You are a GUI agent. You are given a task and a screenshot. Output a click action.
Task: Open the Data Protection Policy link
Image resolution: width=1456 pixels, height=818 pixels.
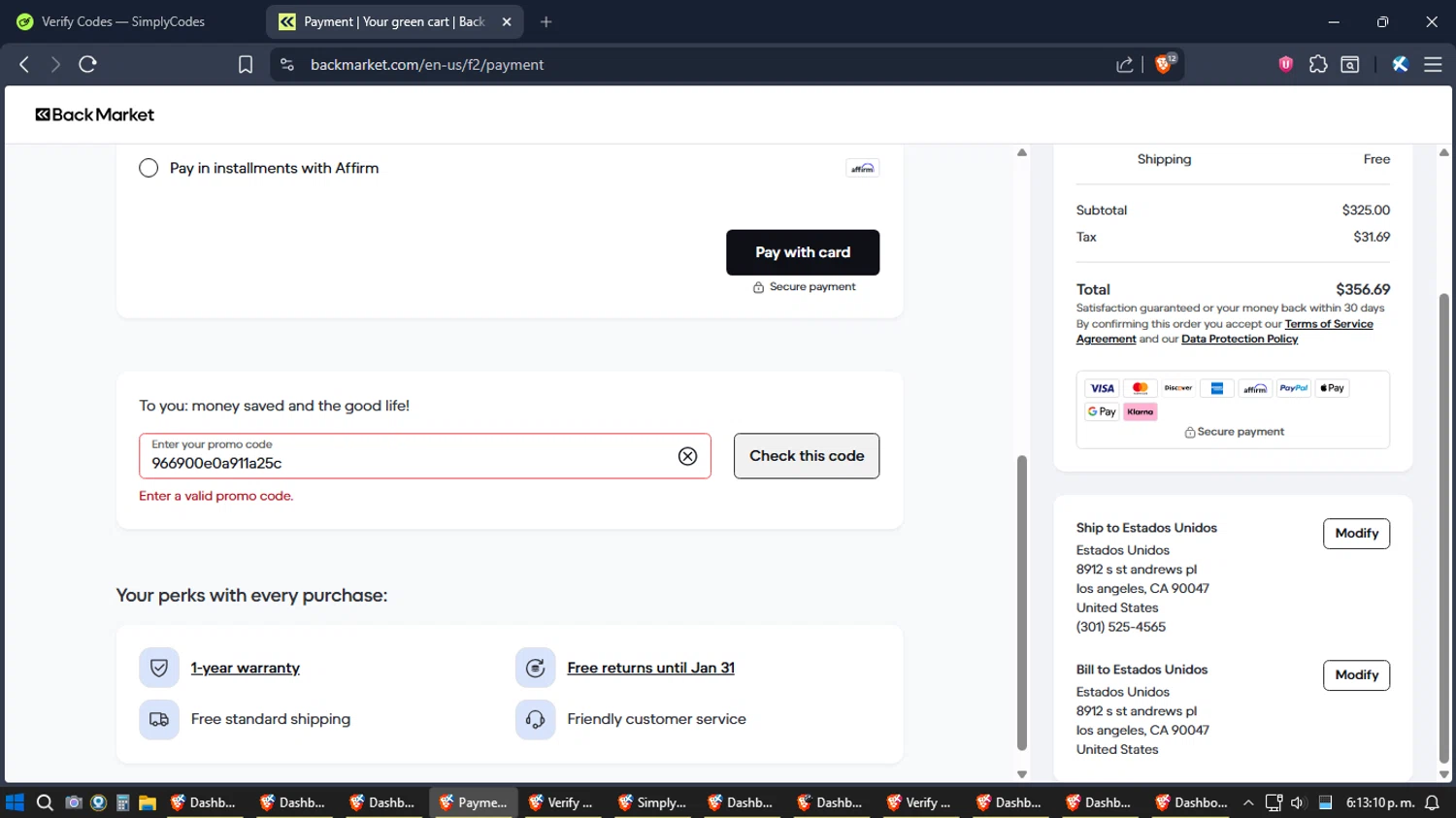[1240, 339]
